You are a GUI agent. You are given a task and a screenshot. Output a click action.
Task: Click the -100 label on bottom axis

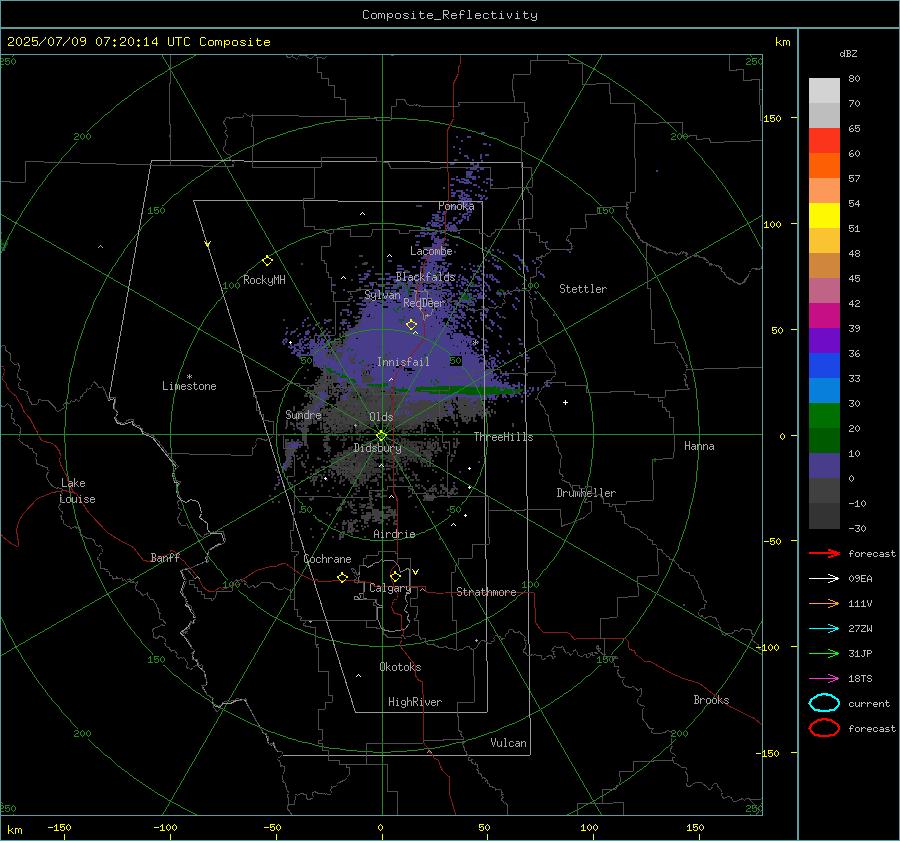[x=165, y=827]
